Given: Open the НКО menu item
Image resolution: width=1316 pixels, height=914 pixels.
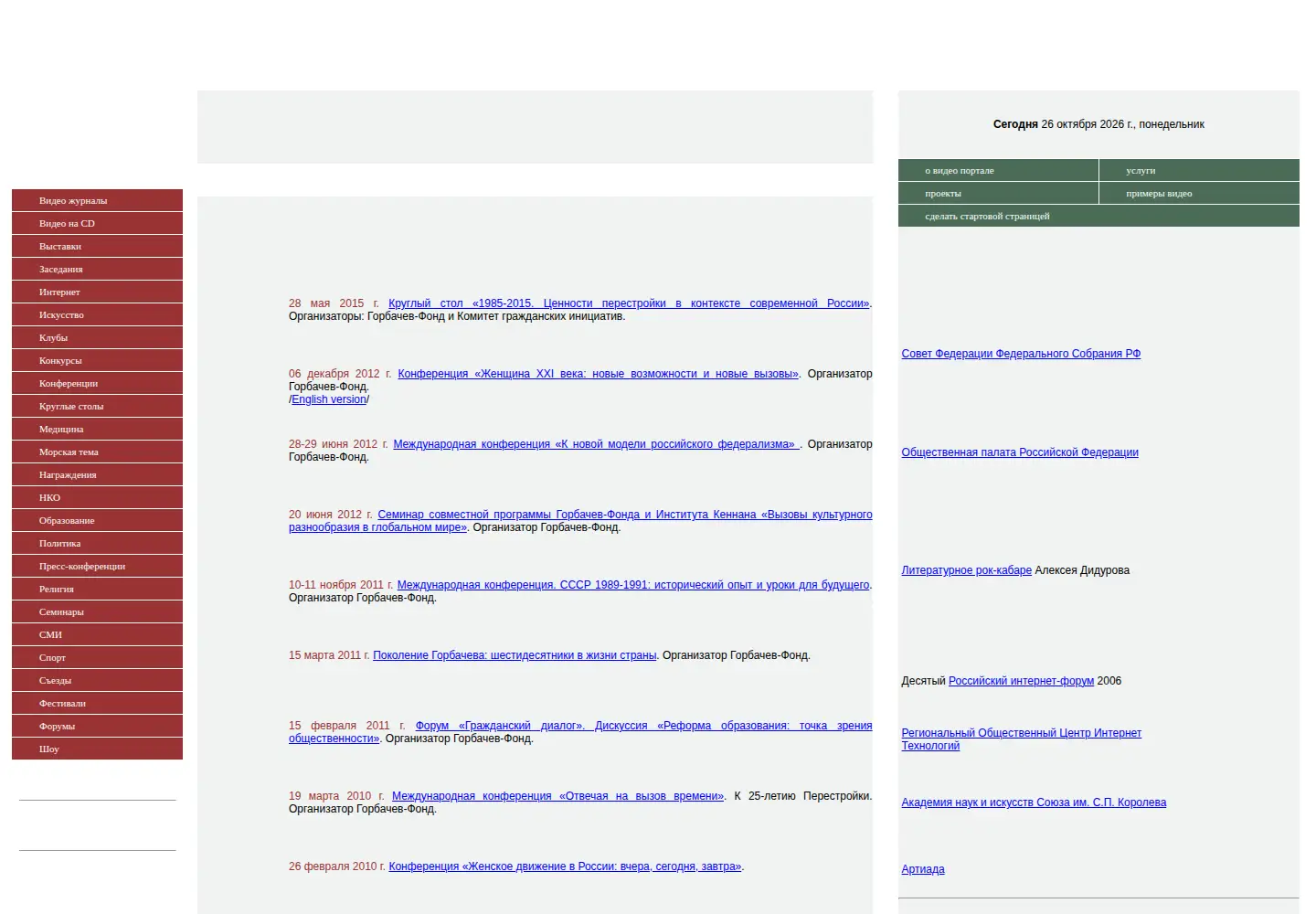Looking at the screenshot, I should click(x=97, y=497).
